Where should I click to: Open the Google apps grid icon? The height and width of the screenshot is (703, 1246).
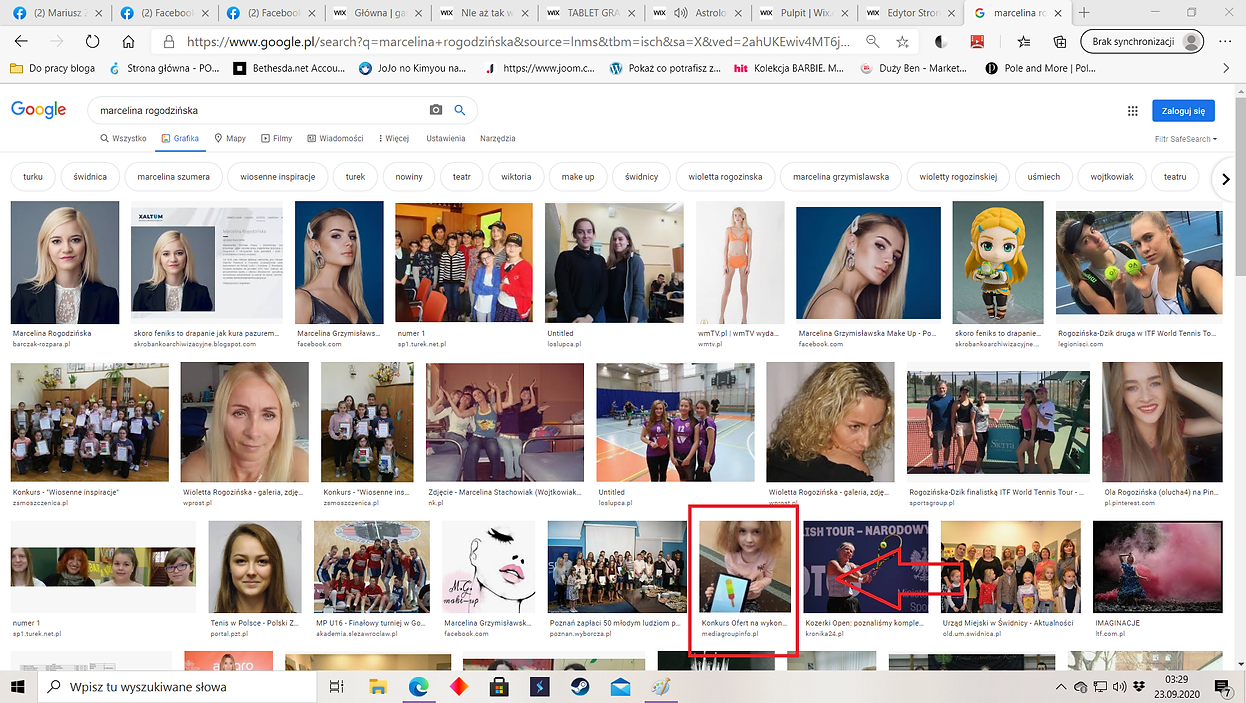pyautogui.click(x=1133, y=111)
